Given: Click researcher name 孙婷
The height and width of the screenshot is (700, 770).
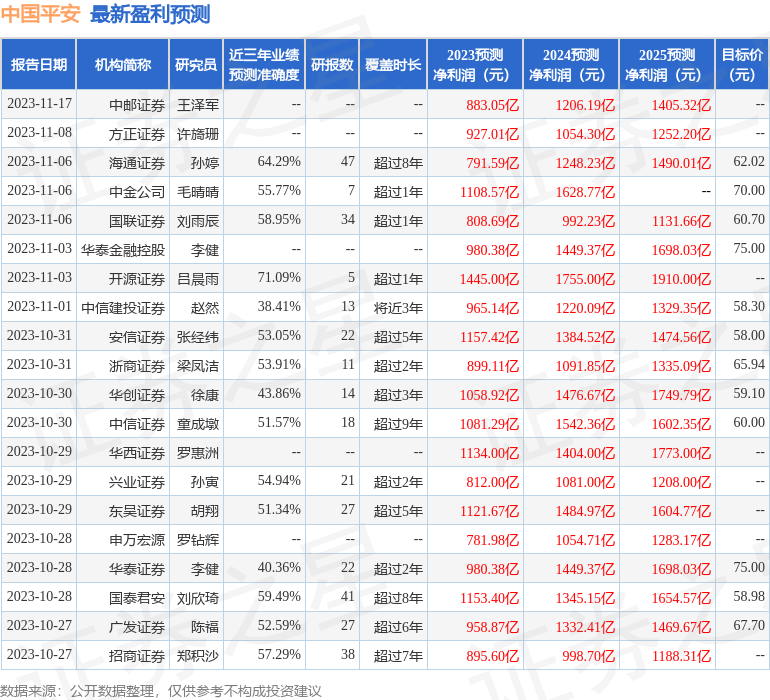Looking at the screenshot, I should tap(205, 163).
